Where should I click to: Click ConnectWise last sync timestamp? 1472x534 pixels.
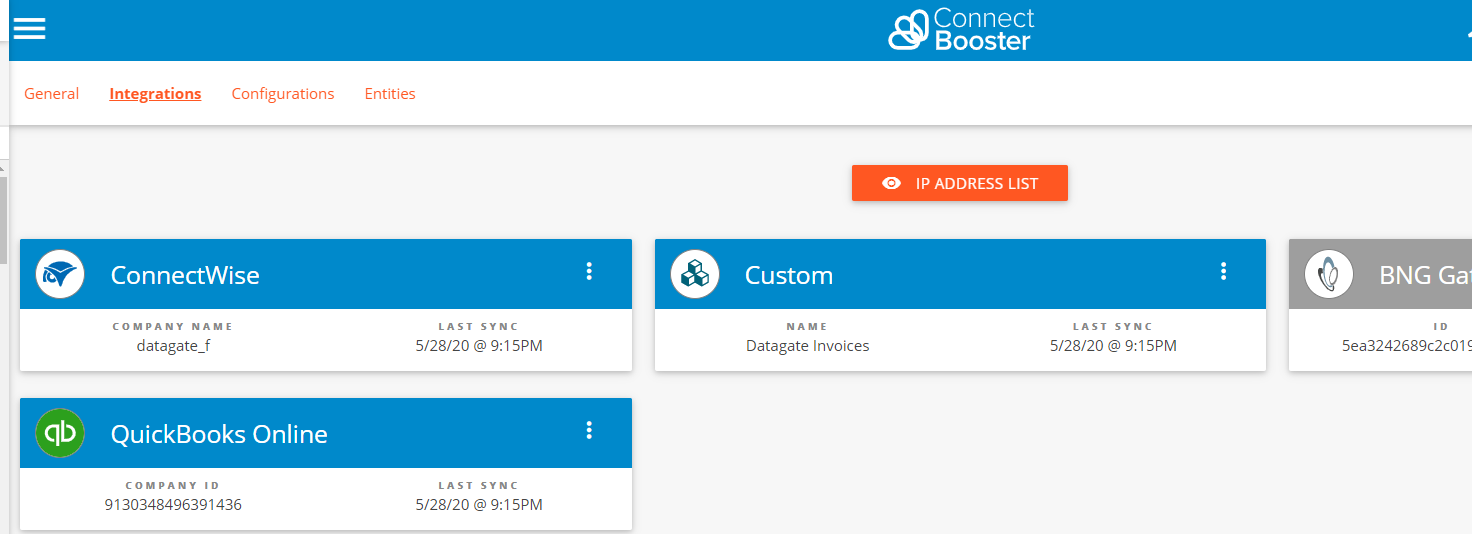pos(479,346)
